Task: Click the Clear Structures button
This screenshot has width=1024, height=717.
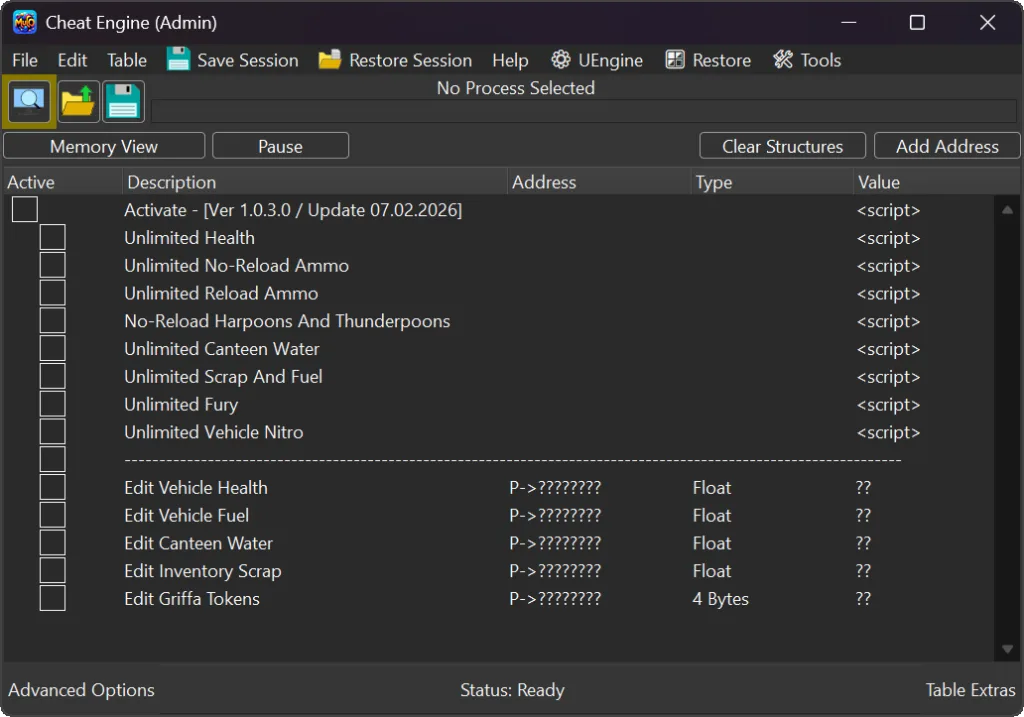Action: [782, 146]
